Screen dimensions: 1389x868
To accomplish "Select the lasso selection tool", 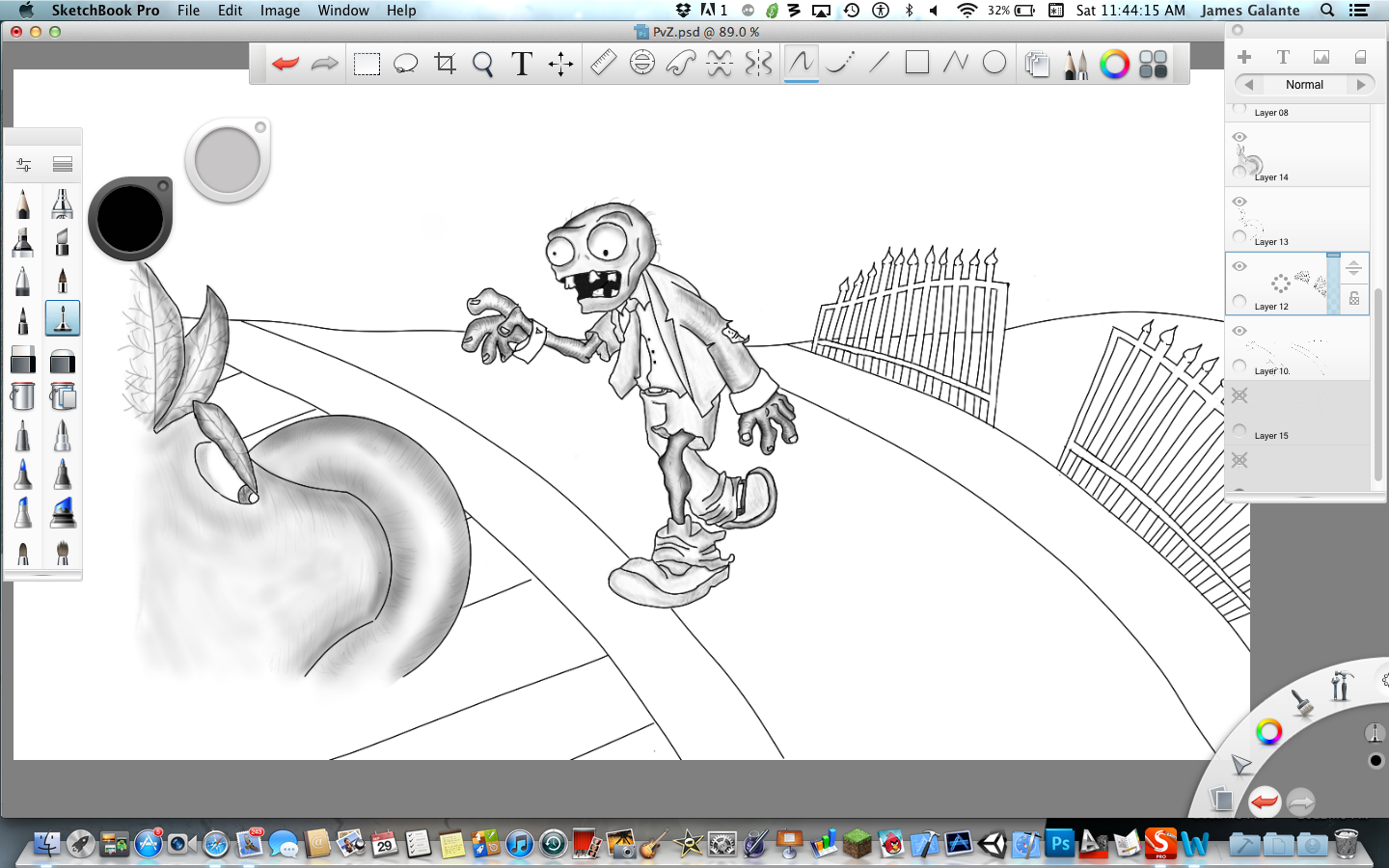I will pyautogui.click(x=405, y=65).
